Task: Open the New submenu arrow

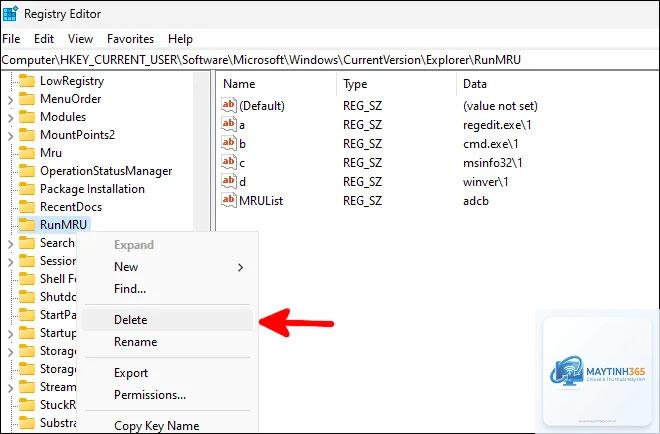Action: (x=240, y=267)
